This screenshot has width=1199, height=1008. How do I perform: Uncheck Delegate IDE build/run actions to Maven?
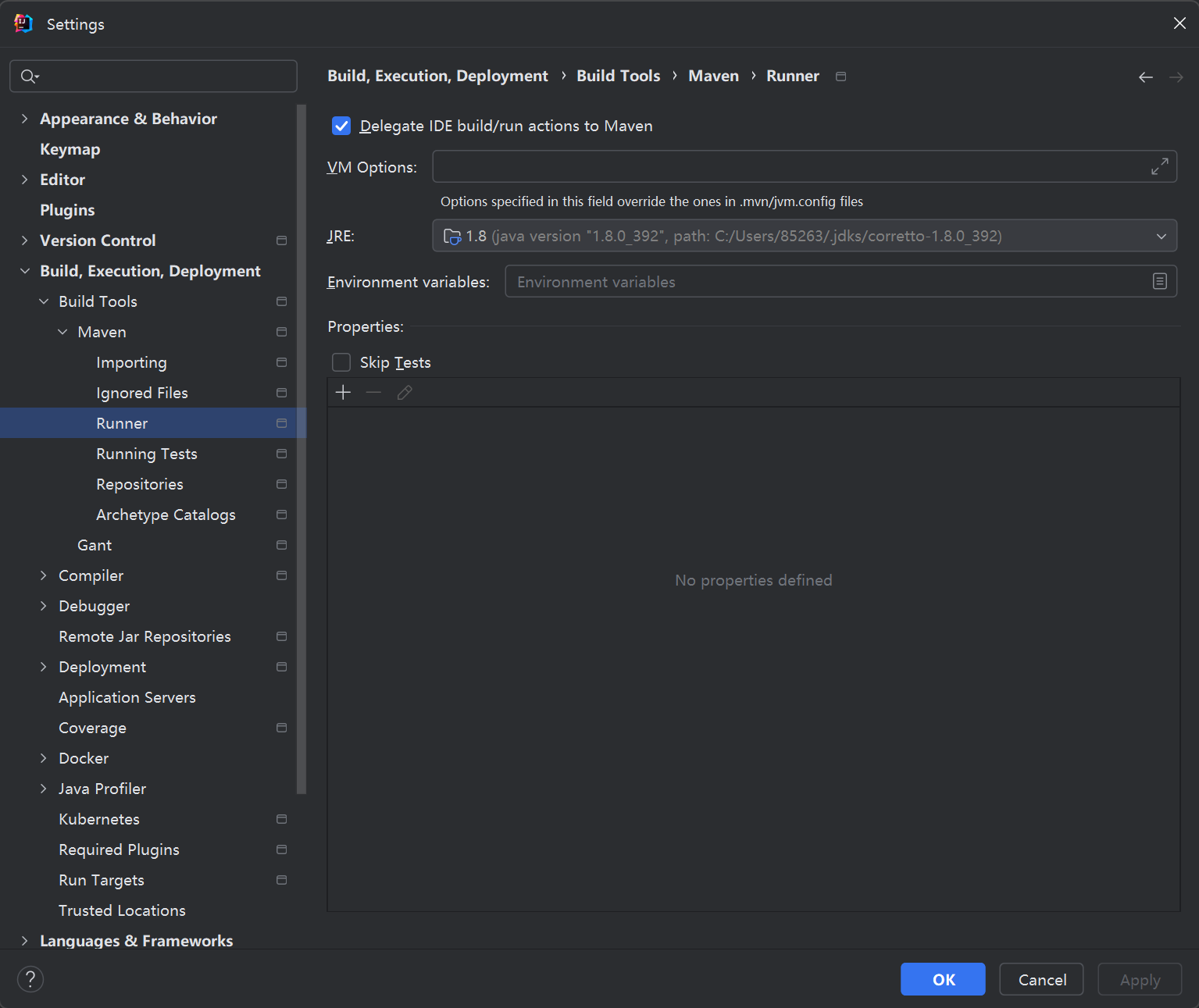(x=341, y=126)
